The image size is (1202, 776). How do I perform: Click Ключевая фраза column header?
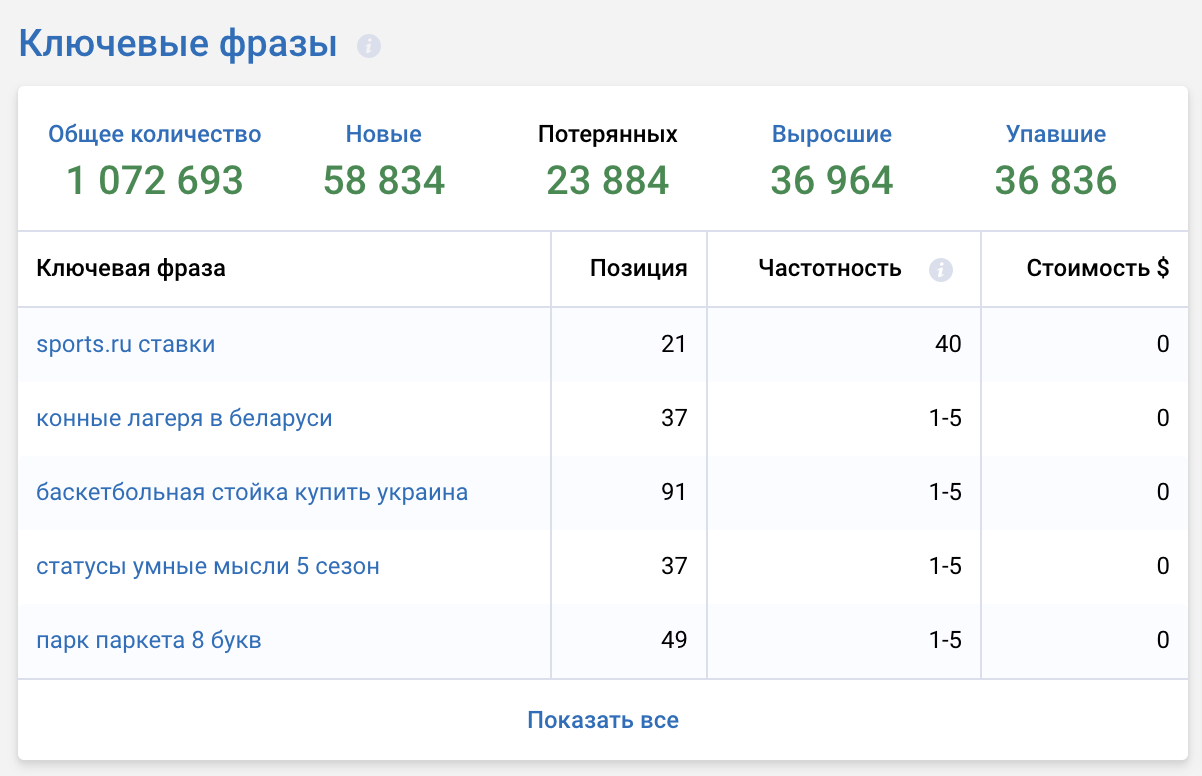pos(131,268)
